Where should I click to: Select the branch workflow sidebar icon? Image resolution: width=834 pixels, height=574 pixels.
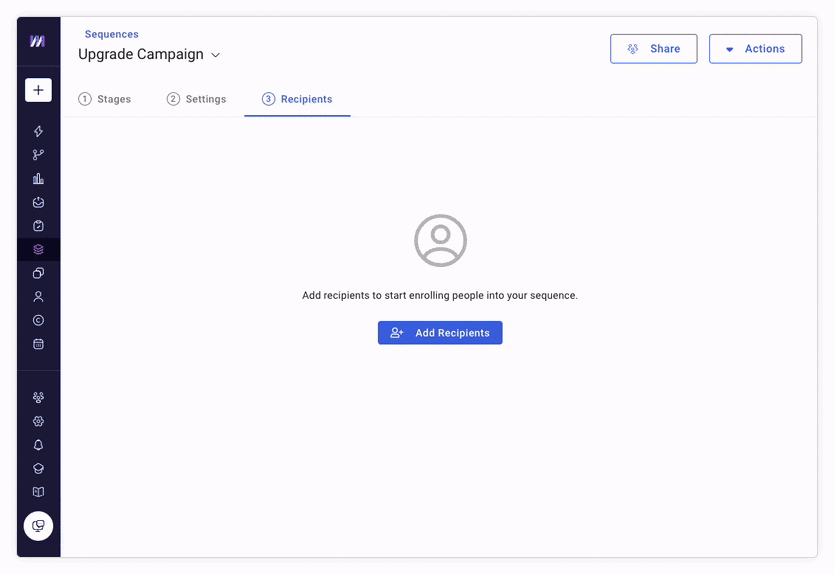38,155
